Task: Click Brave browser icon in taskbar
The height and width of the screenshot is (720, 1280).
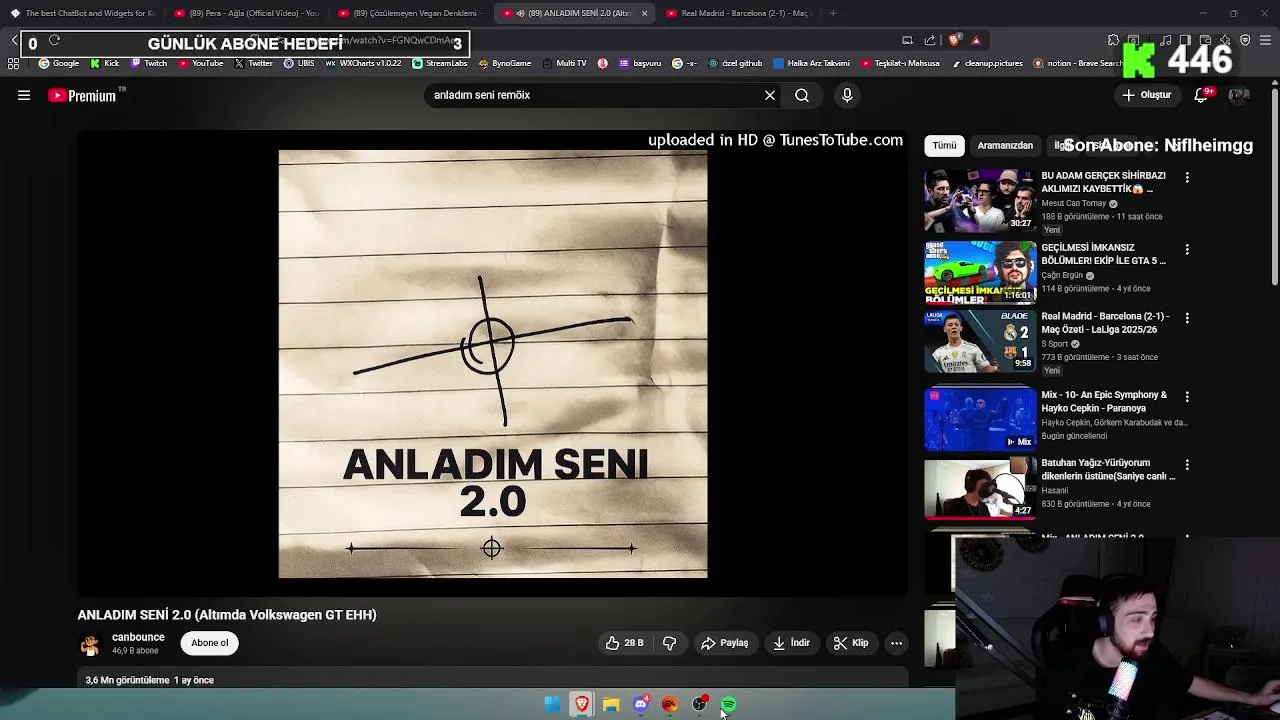Action: [x=582, y=705]
